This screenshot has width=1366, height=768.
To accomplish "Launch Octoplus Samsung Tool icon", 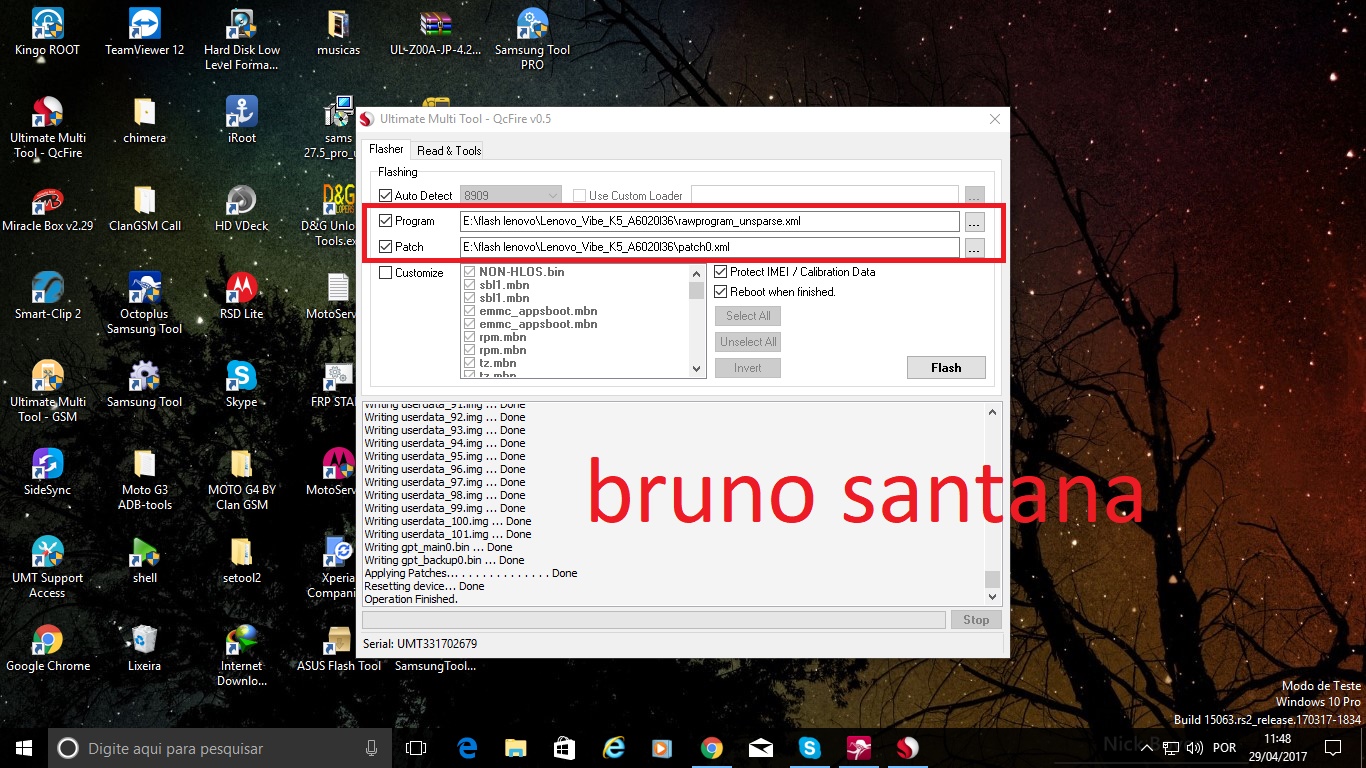I will click(x=145, y=302).
